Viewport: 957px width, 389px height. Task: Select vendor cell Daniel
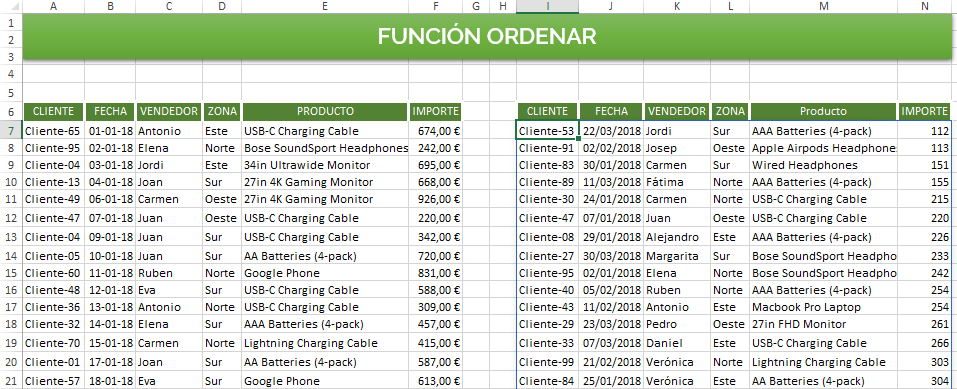tap(677, 343)
